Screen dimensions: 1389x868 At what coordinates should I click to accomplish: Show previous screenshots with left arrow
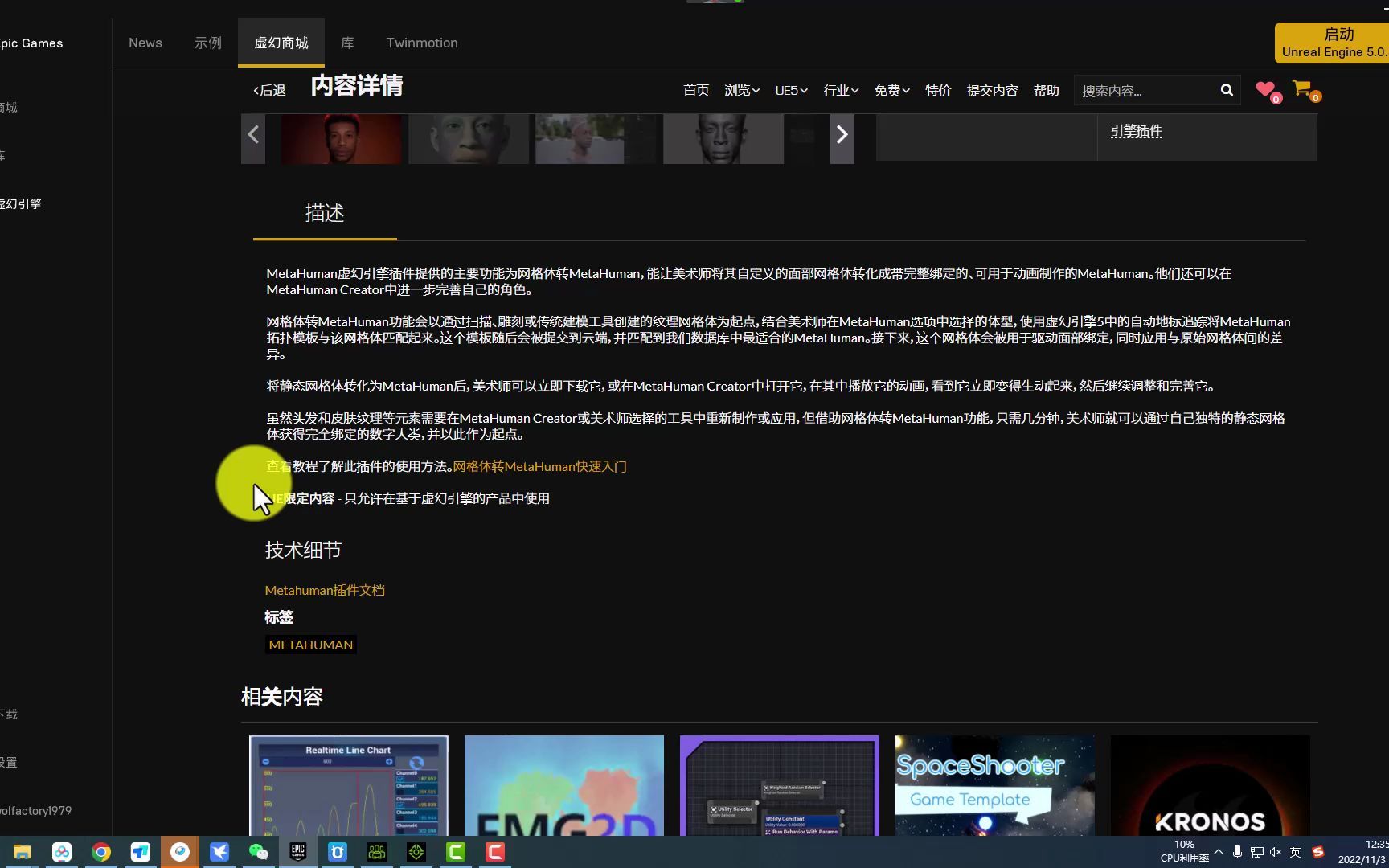click(253, 135)
